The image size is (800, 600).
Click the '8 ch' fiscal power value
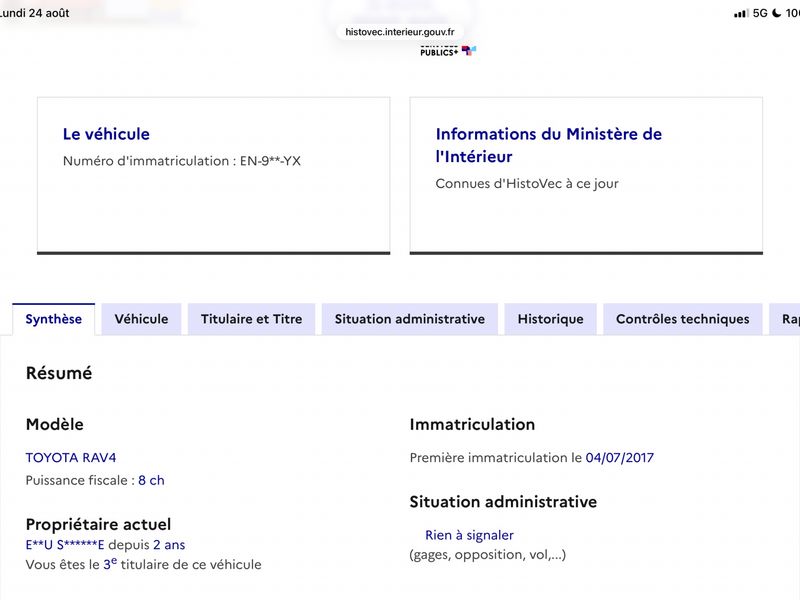152,480
